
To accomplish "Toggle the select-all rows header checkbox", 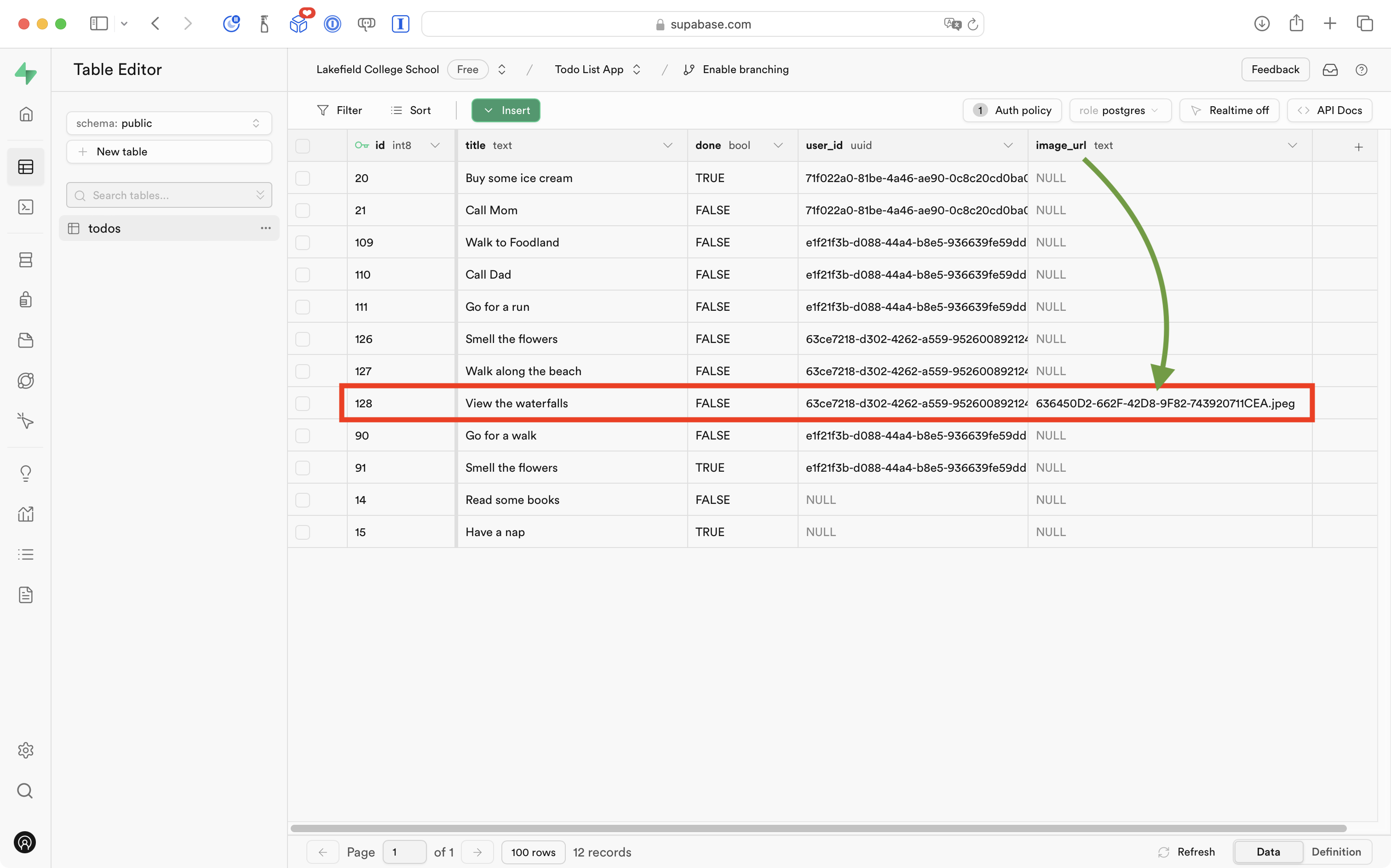I will point(303,146).
